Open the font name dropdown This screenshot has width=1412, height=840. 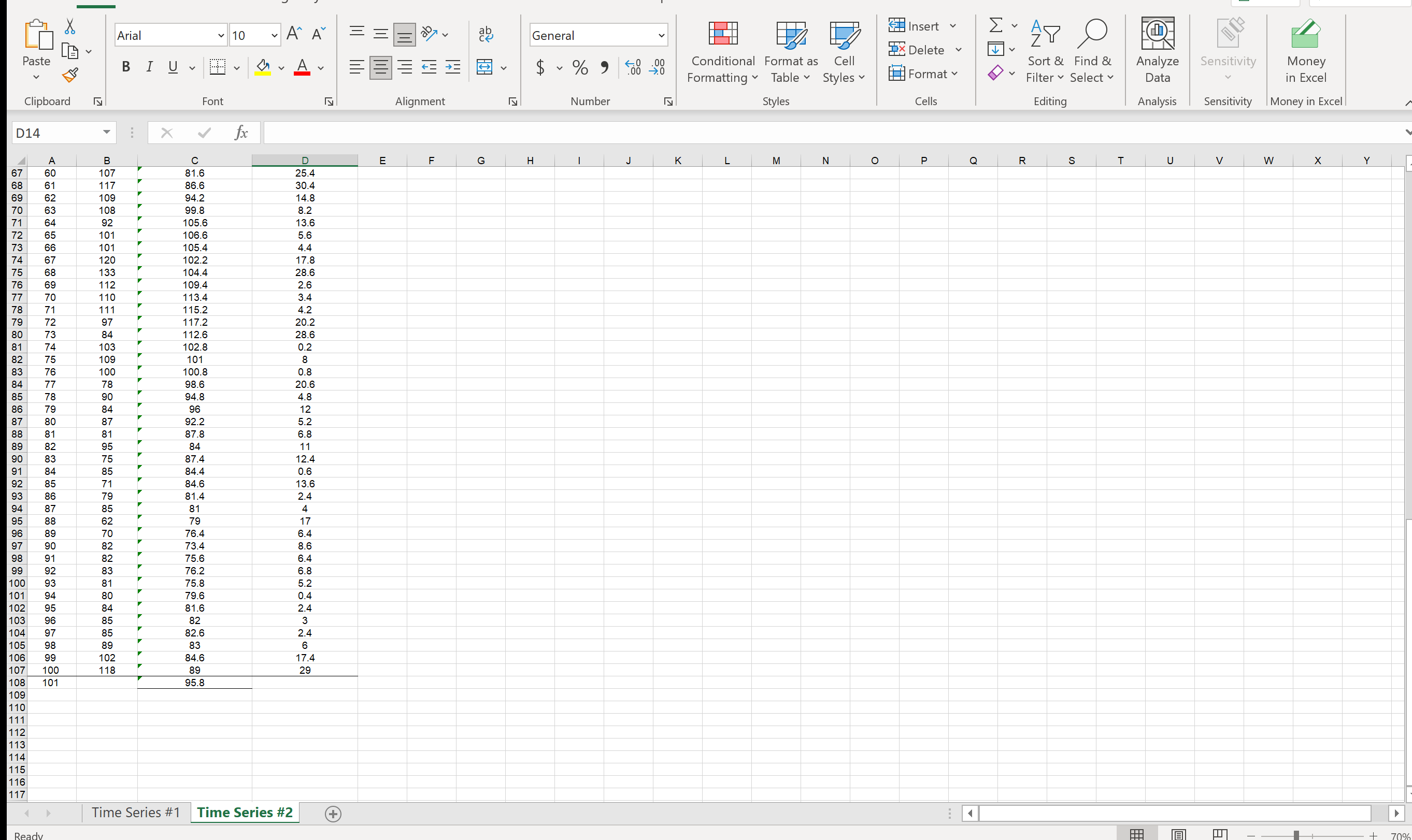[x=220, y=35]
